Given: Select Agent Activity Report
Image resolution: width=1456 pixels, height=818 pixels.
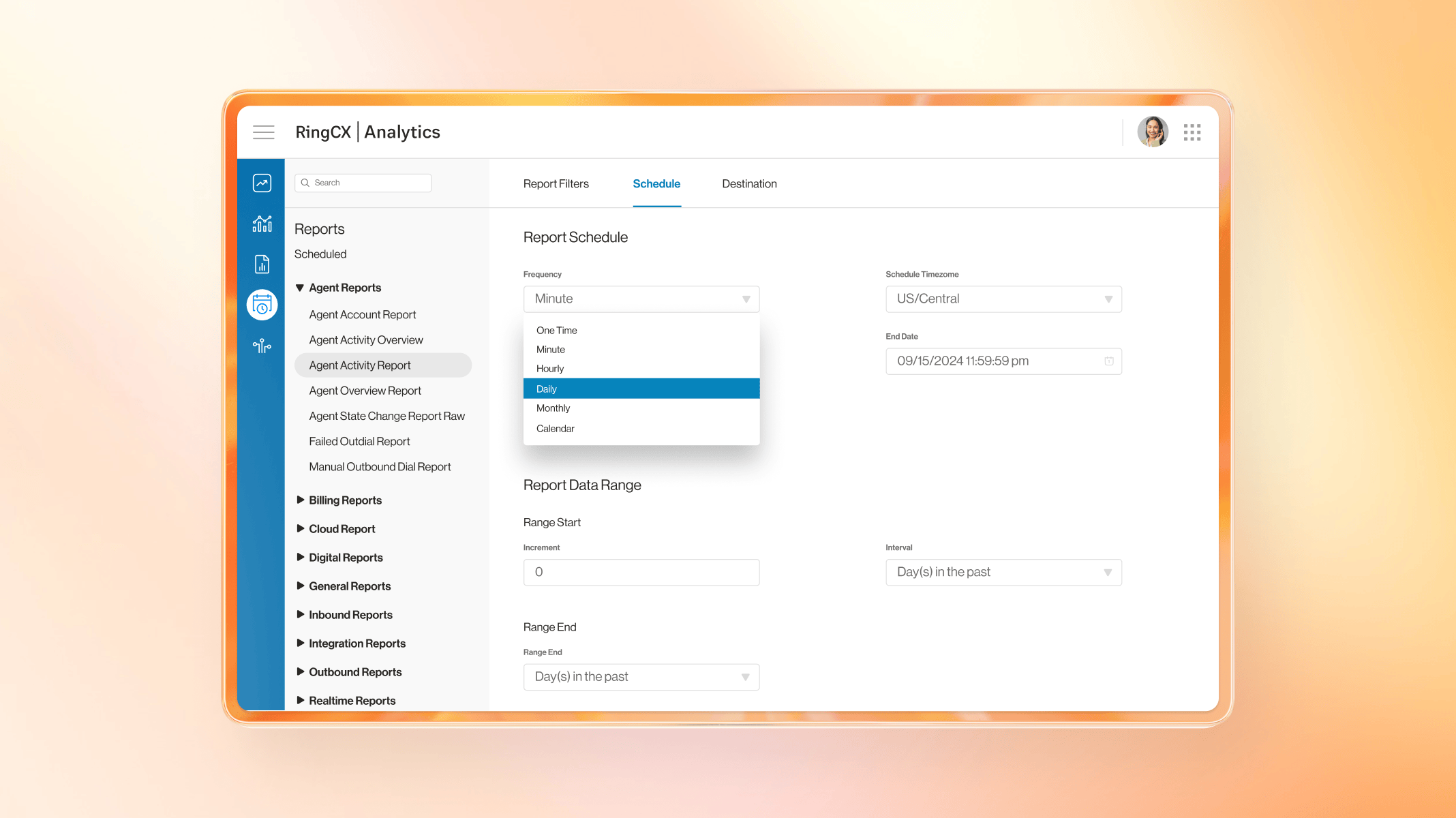Looking at the screenshot, I should pyautogui.click(x=383, y=365).
